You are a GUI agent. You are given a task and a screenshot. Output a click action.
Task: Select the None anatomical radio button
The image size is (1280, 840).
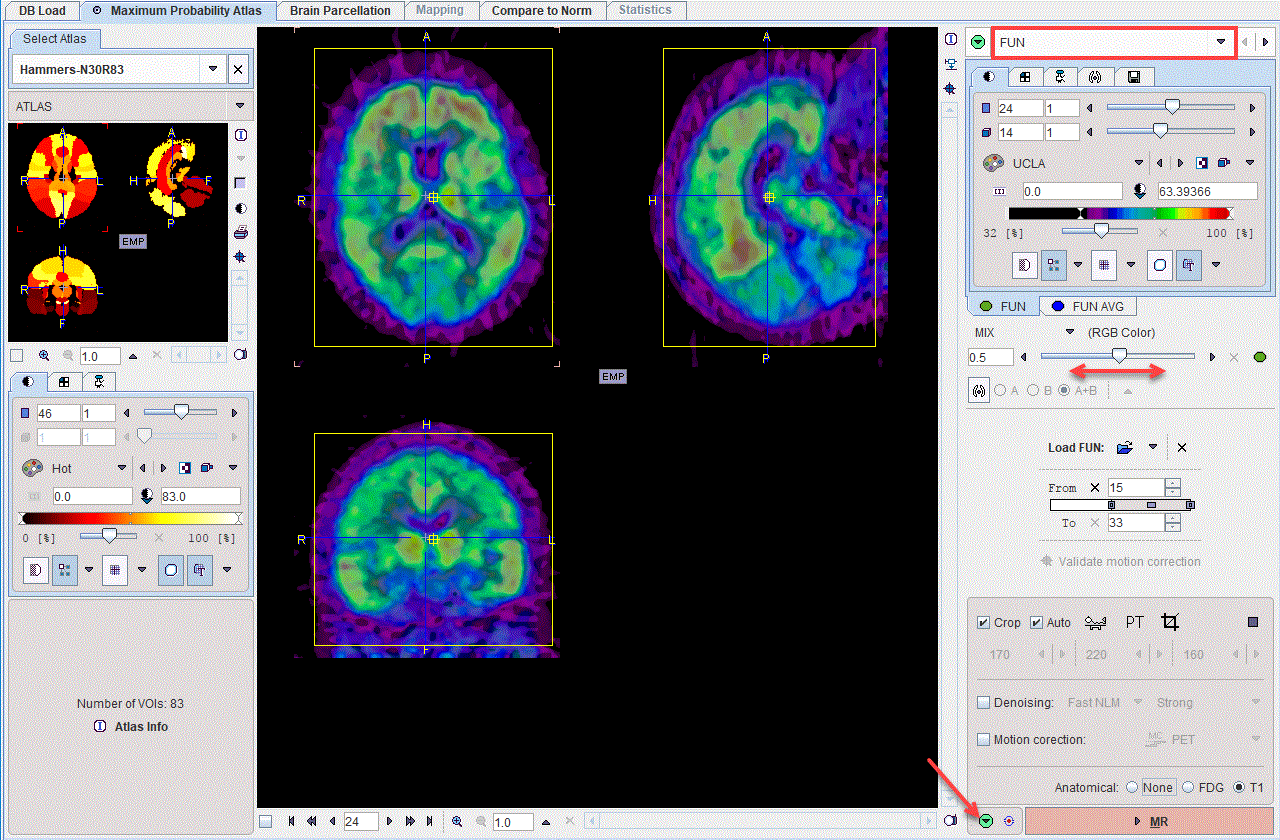[x=1132, y=788]
